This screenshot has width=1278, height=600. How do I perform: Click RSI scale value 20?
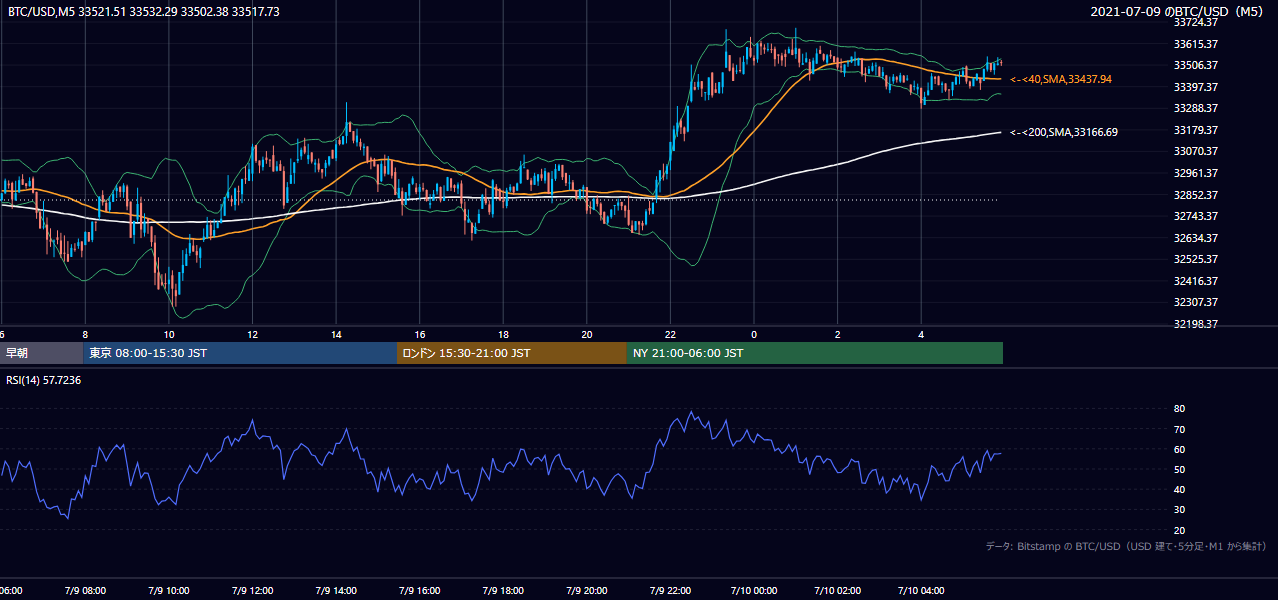tap(1179, 530)
